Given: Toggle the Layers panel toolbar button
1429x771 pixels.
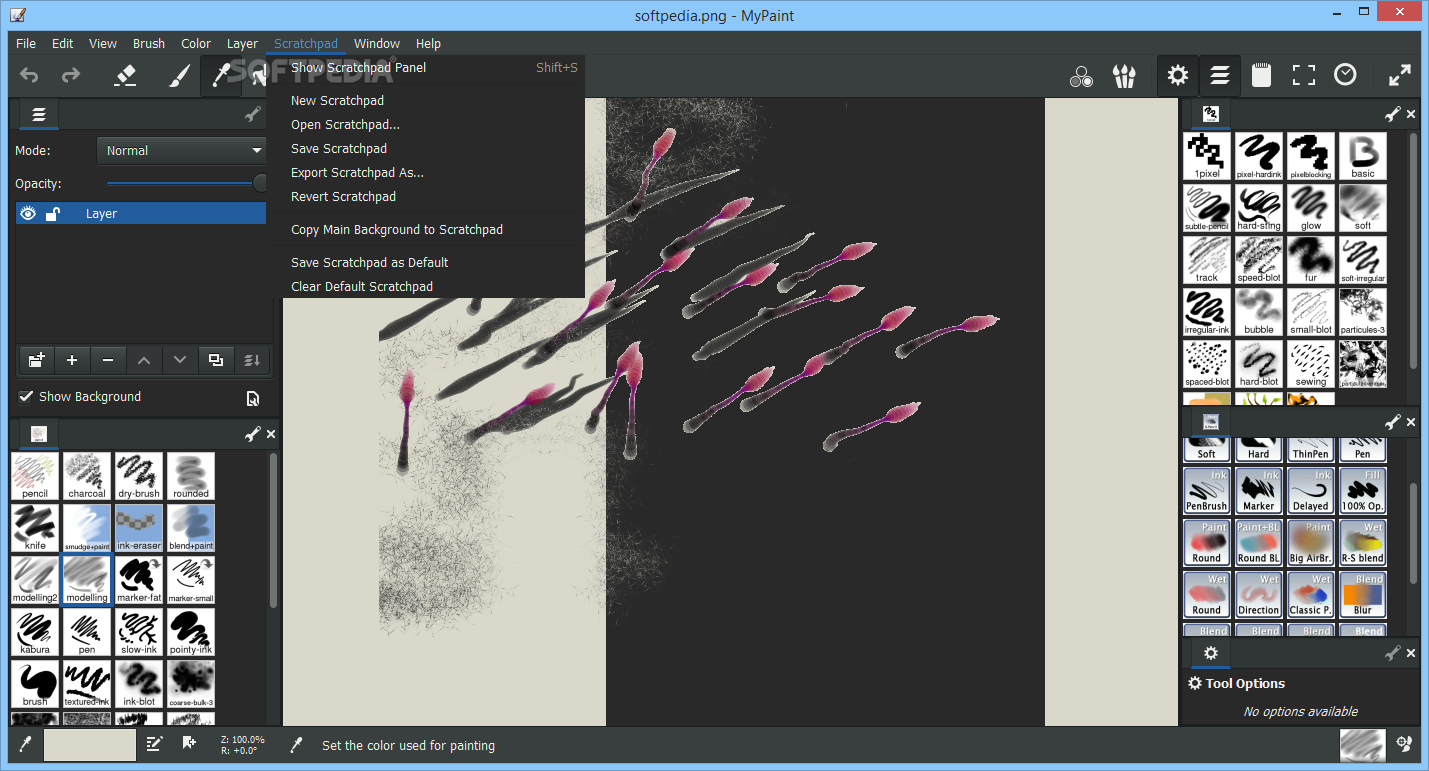Looking at the screenshot, I should pos(1220,76).
